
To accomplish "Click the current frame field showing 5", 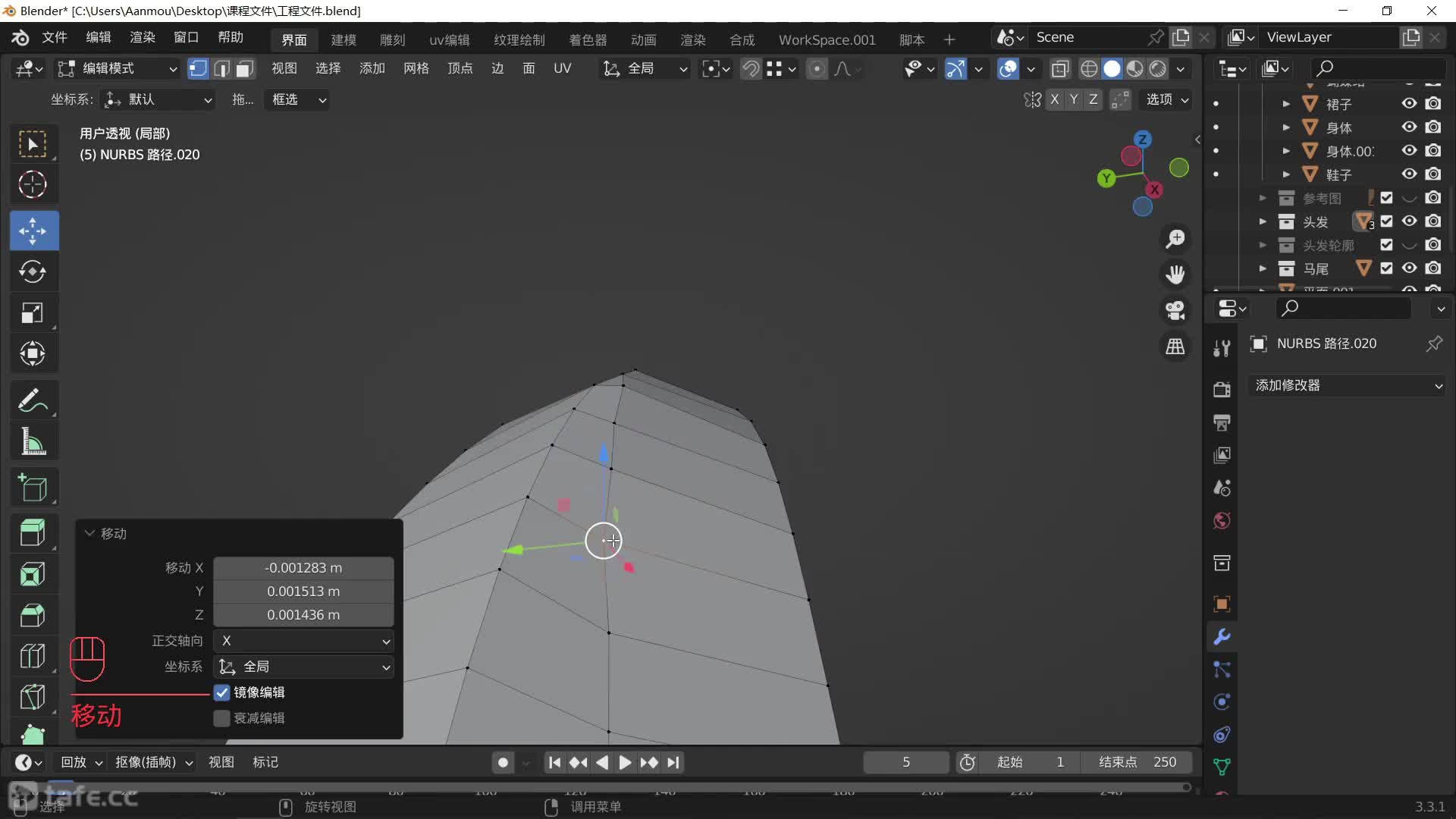I will [x=906, y=762].
